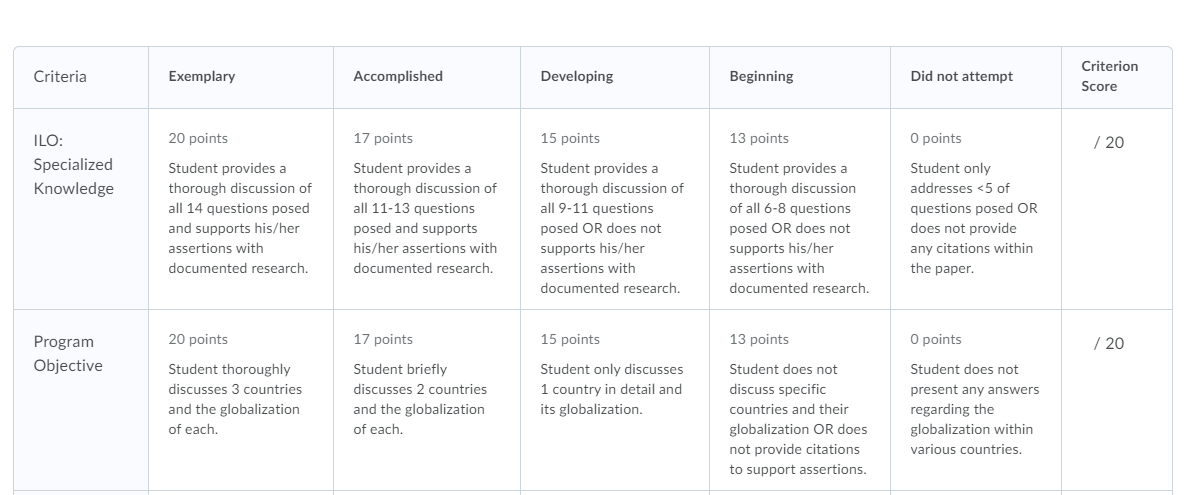Screen dimensions: 1200x495
Task: Select Did not attempt for Specialized Knowledge
Action: point(976,208)
